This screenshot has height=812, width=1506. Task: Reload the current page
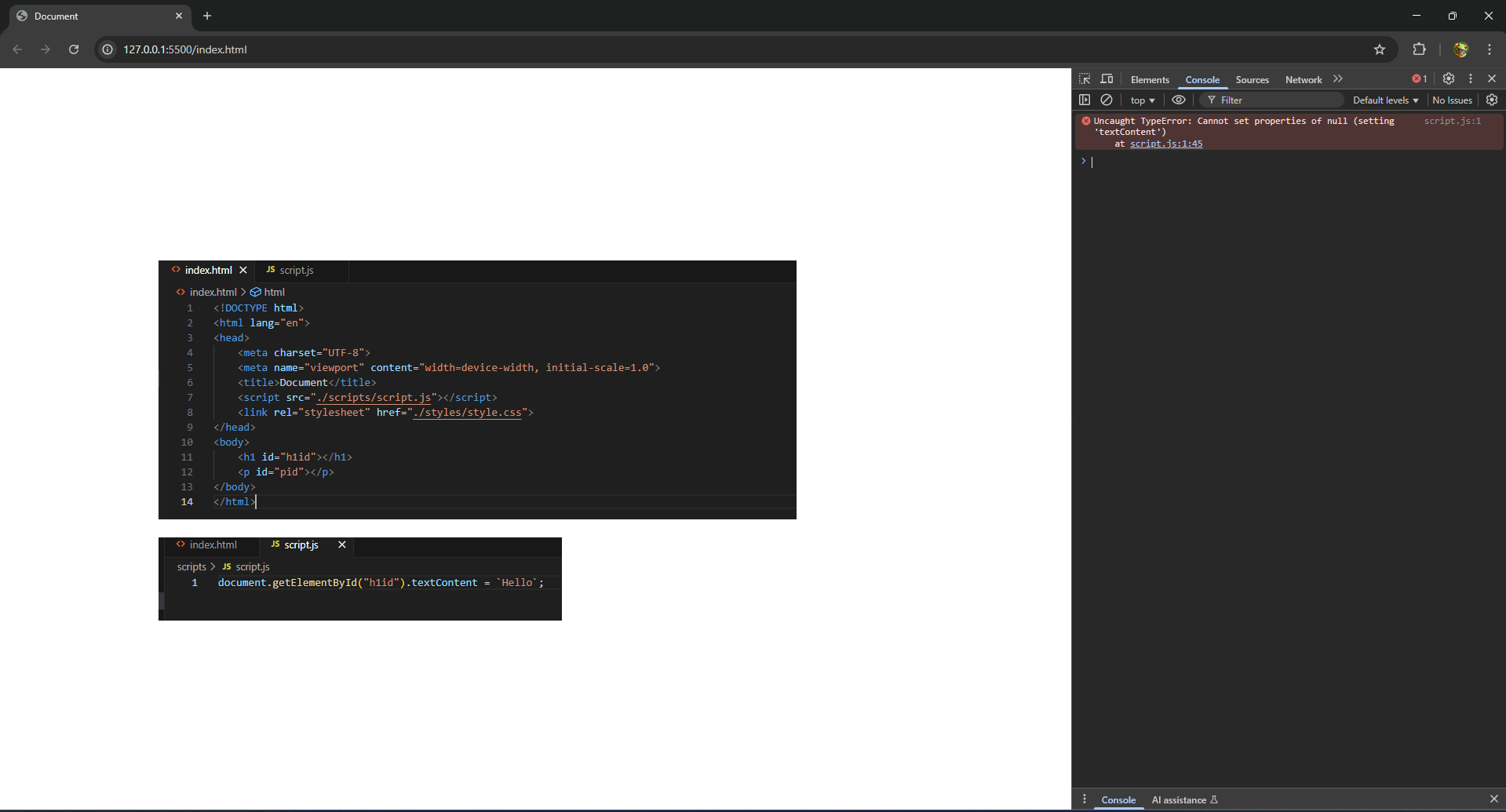pos(74,49)
